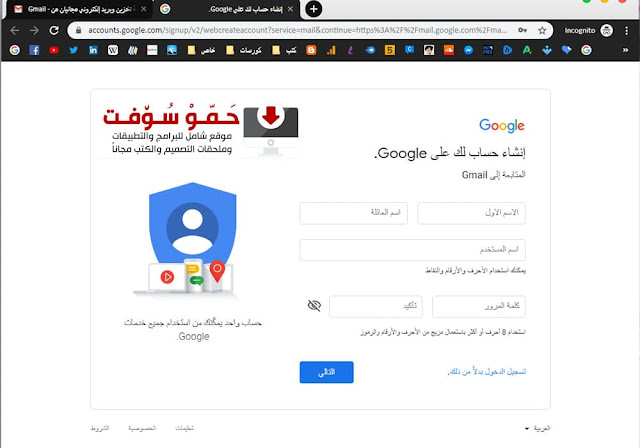Click the كلمة المرور password field
This screenshot has height=448, width=640.
click(479, 306)
